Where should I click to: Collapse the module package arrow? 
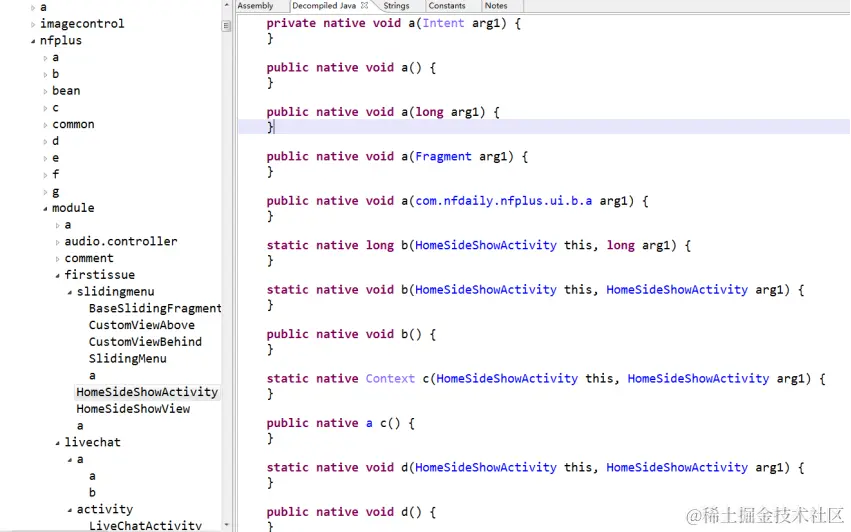(x=45, y=208)
